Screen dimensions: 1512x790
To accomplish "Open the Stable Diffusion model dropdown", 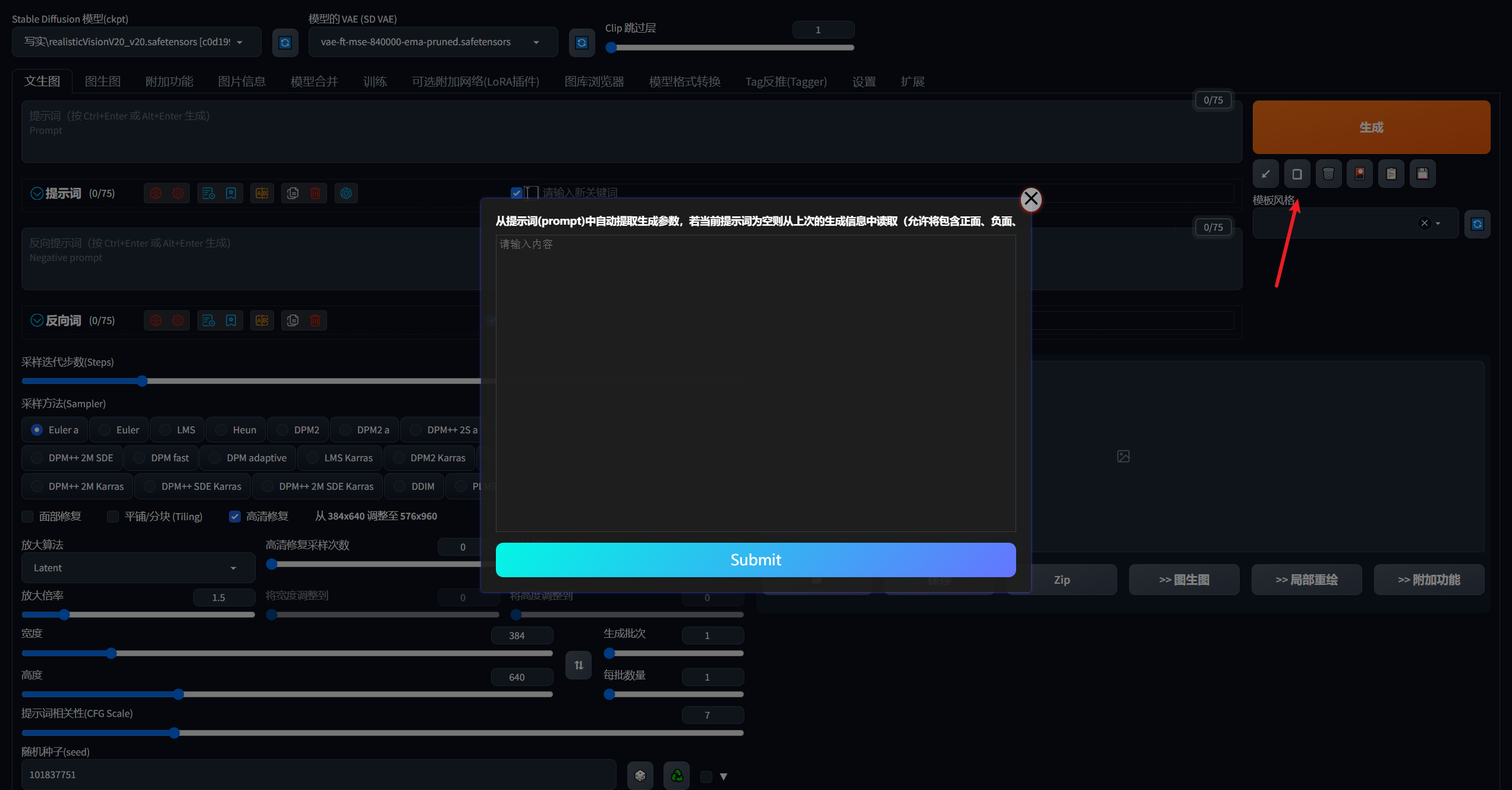I will (136, 42).
